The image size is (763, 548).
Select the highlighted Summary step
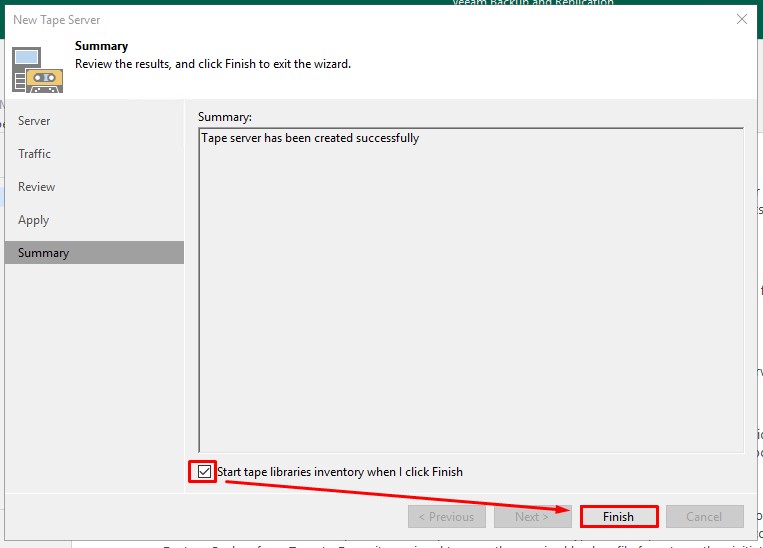[x=43, y=253]
